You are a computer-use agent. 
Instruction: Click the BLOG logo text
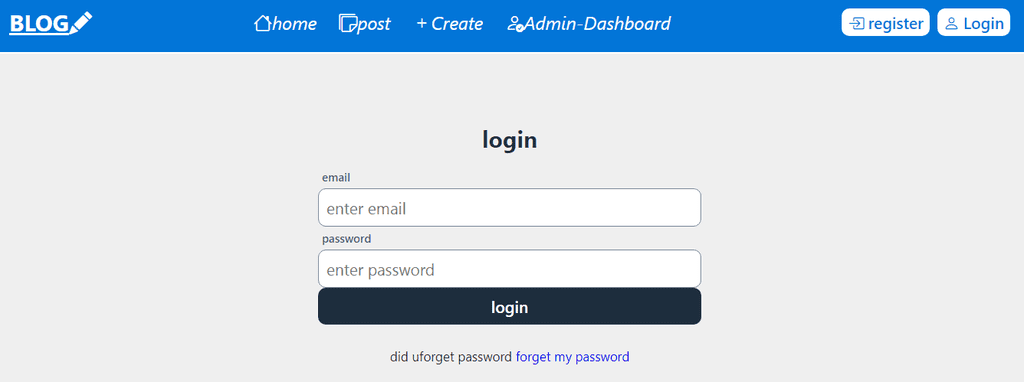click(x=39, y=24)
